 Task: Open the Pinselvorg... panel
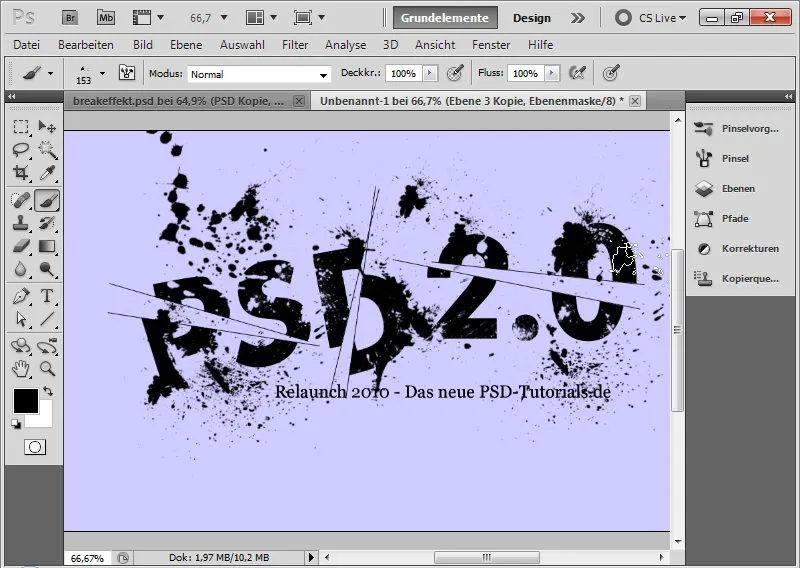(737, 129)
